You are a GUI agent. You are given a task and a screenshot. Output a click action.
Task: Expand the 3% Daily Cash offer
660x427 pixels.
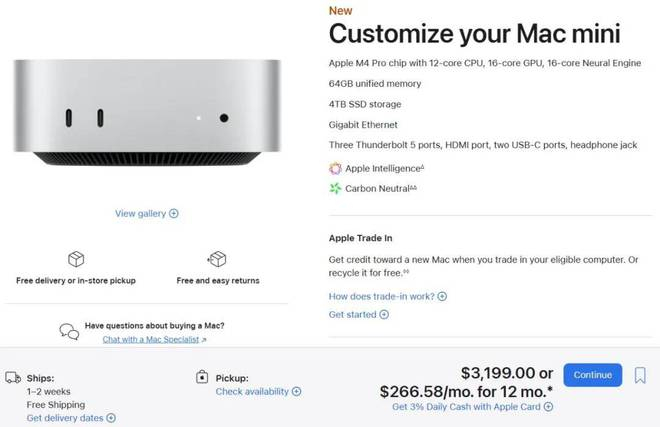472,407
